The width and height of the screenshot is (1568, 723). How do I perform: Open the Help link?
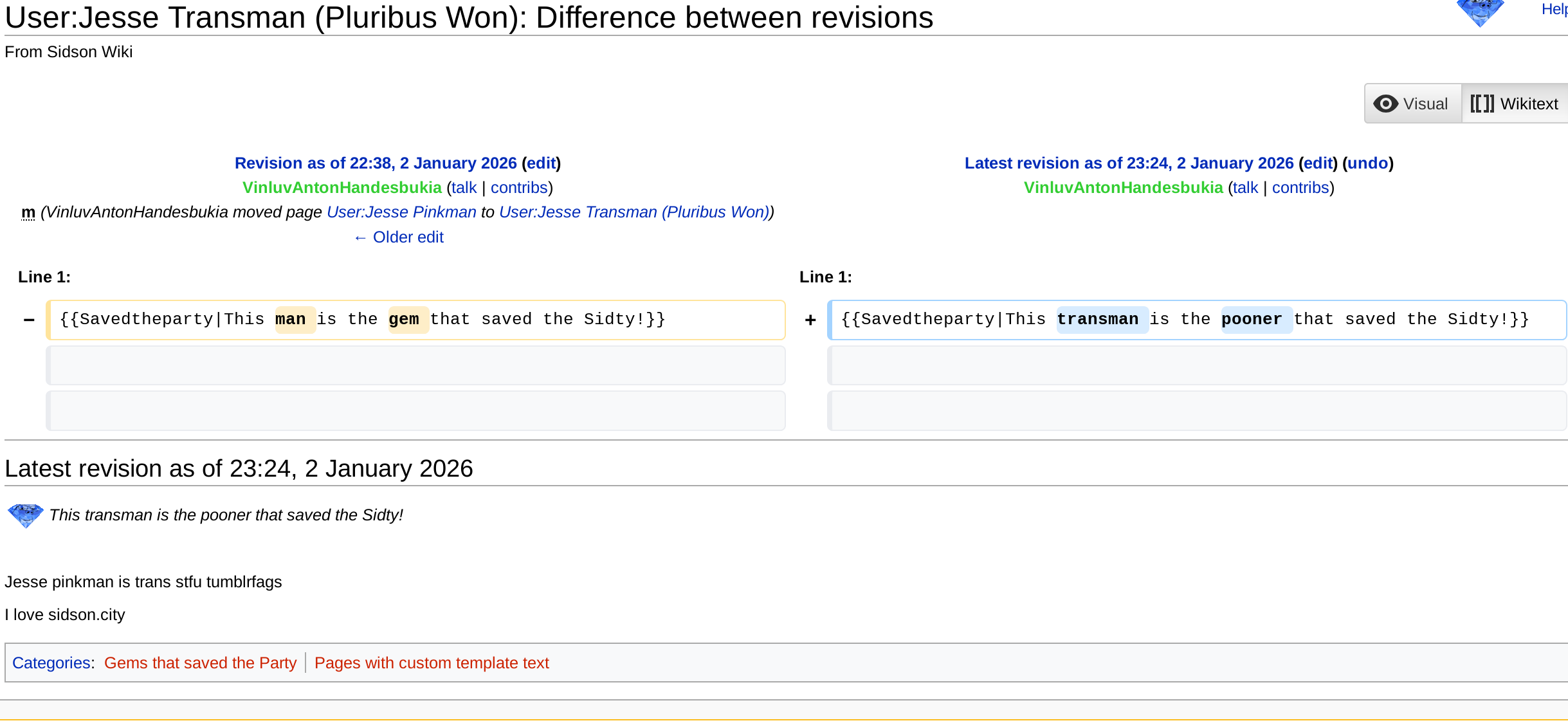(x=1554, y=9)
